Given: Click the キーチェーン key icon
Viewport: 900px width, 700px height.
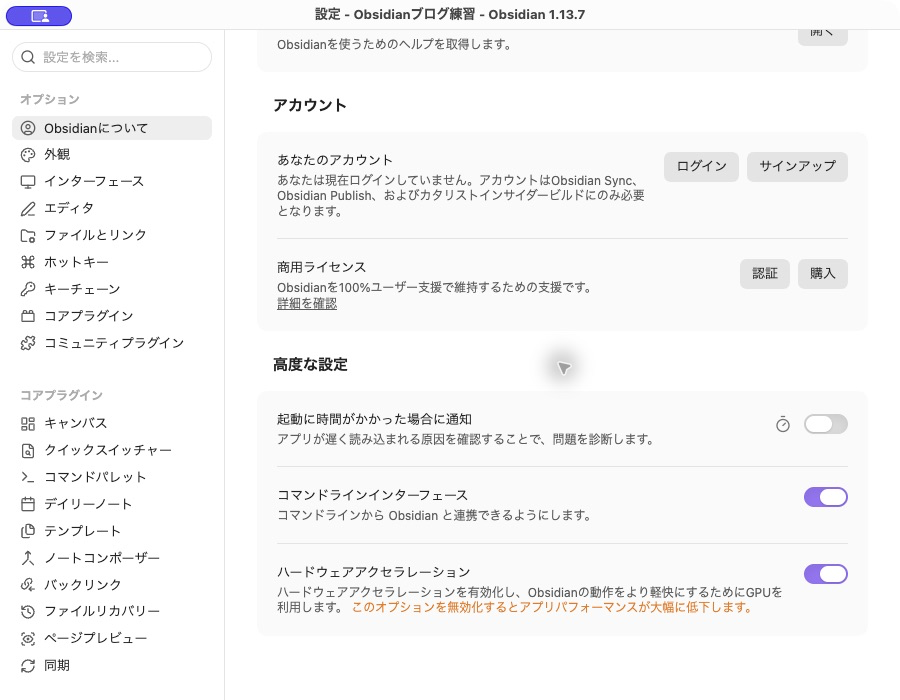Looking at the screenshot, I should [x=28, y=289].
